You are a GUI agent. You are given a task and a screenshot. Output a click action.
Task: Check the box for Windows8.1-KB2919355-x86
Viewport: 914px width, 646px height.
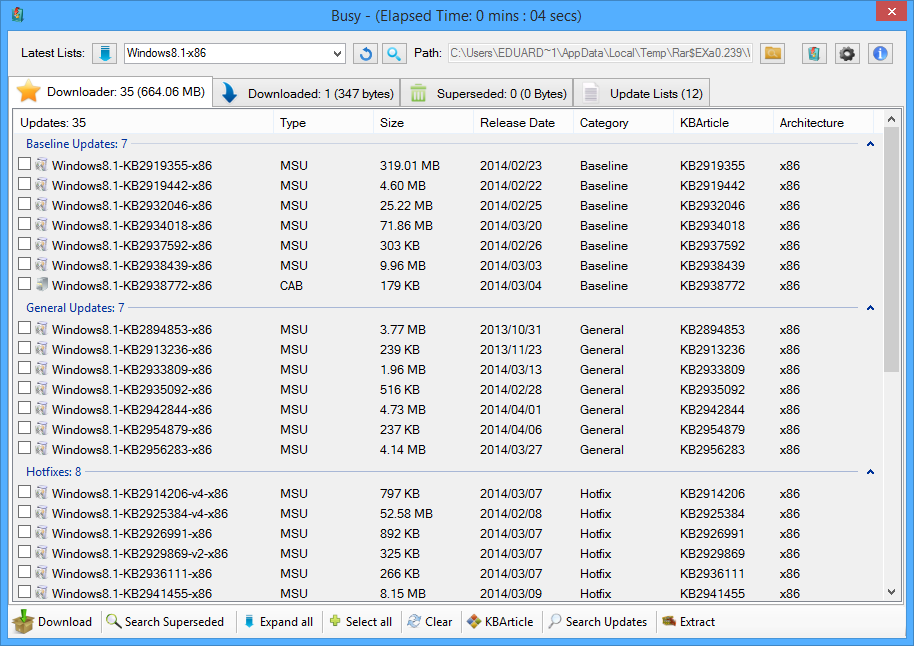pos(24,164)
